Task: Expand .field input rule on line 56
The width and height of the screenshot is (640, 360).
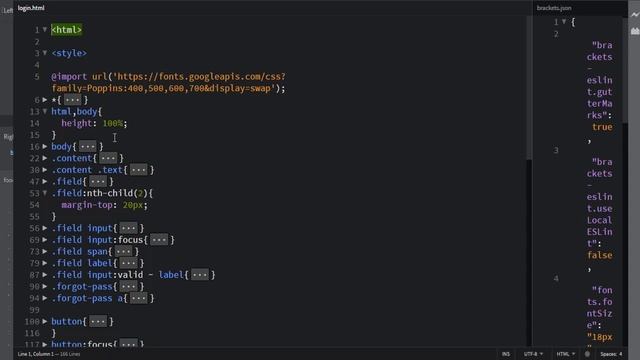Action: click(x=45, y=228)
